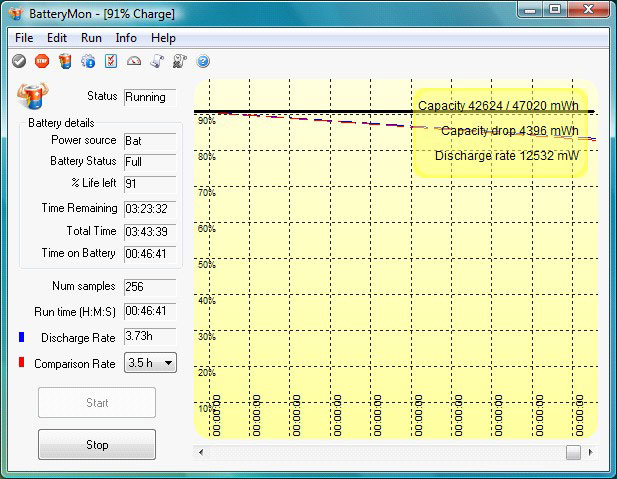The image size is (617, 479).
Task: Click the Capacity 42624 / 47020 mWh text
Action: [x=498, y=105]
